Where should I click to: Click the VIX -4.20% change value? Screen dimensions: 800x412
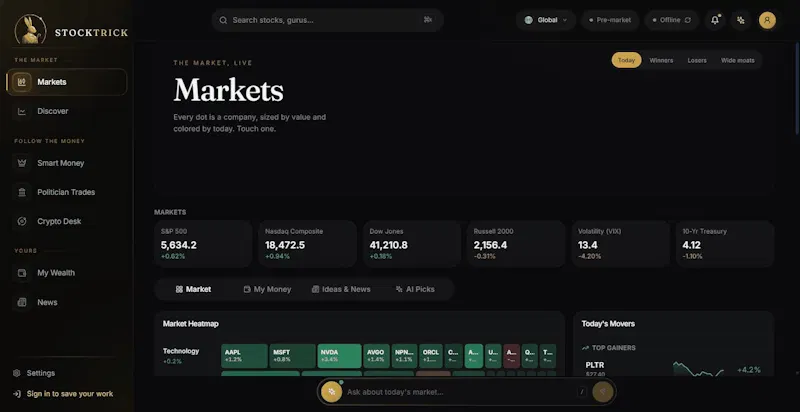(589, 256)
